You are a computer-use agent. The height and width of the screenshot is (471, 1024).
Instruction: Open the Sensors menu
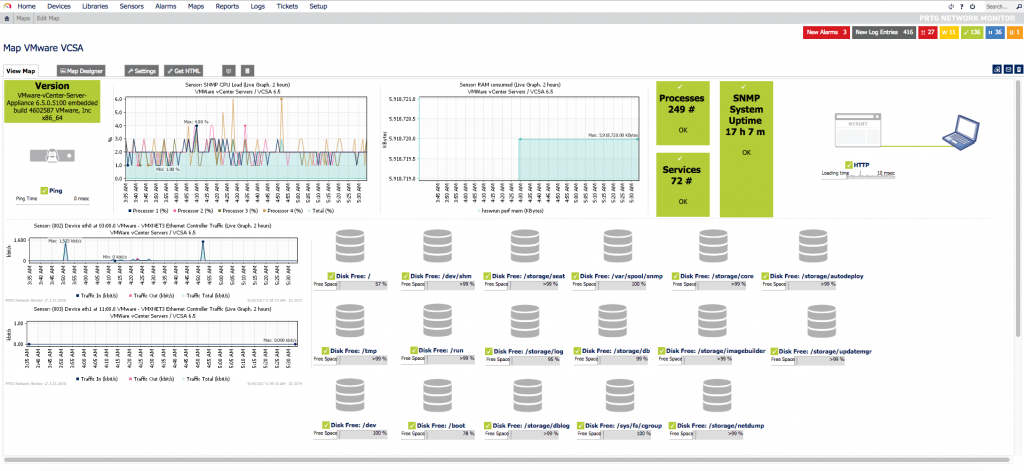click(x=130, y=6)
